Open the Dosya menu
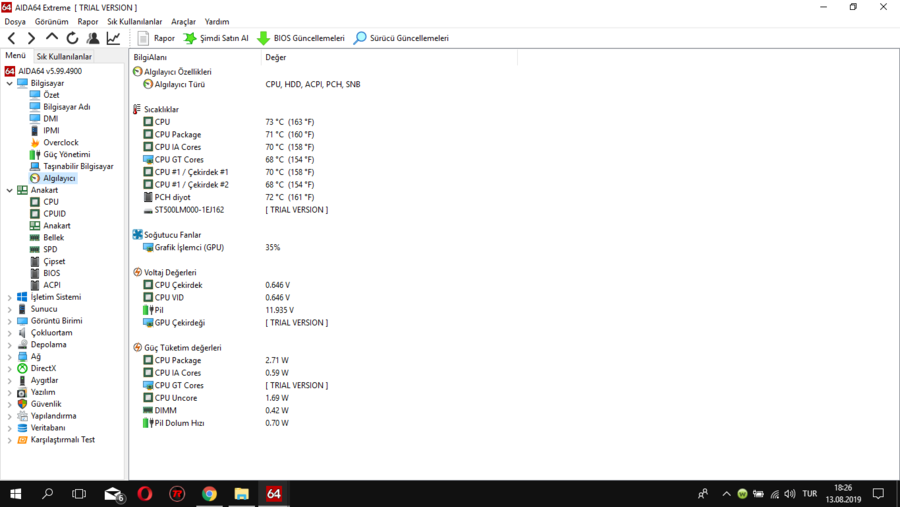Image resolution: width=900 pixels, height=507 pixels. tap(15, 22)
